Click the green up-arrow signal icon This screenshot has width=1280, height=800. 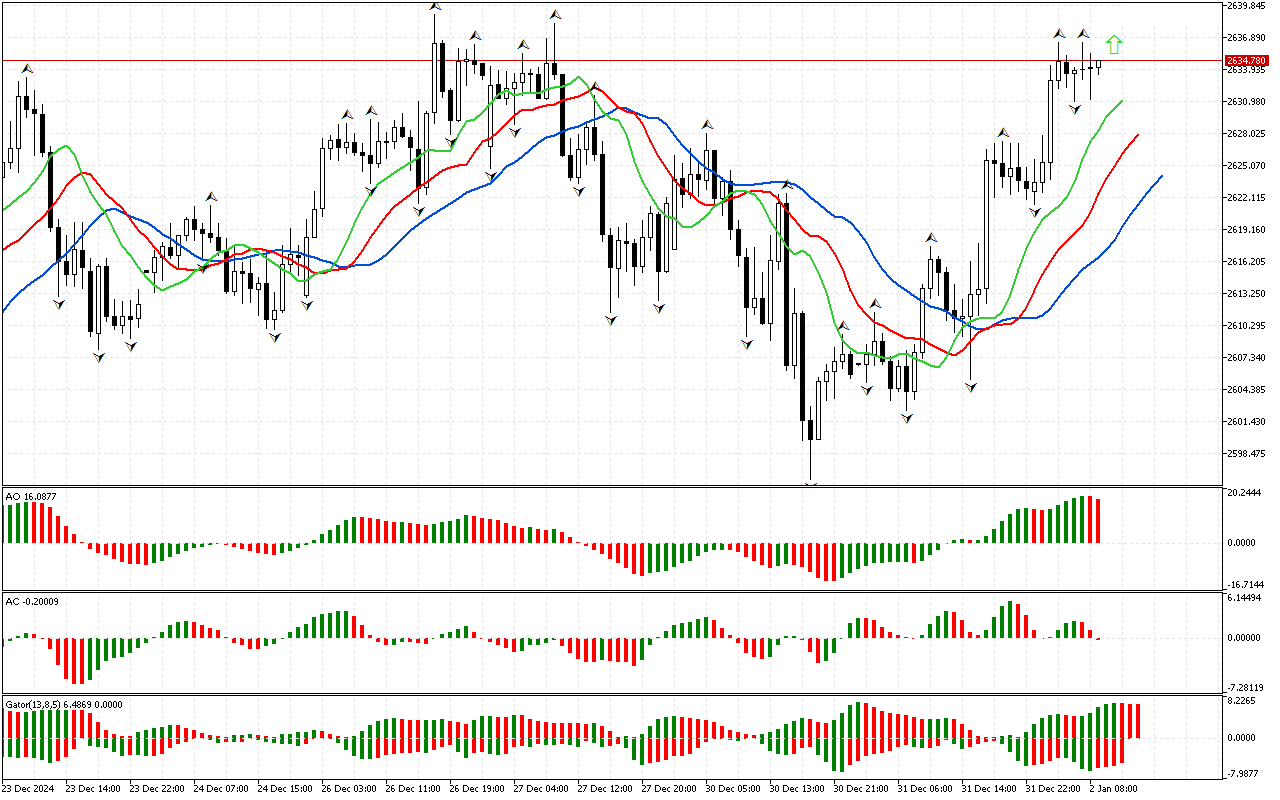coord(1114,44)
